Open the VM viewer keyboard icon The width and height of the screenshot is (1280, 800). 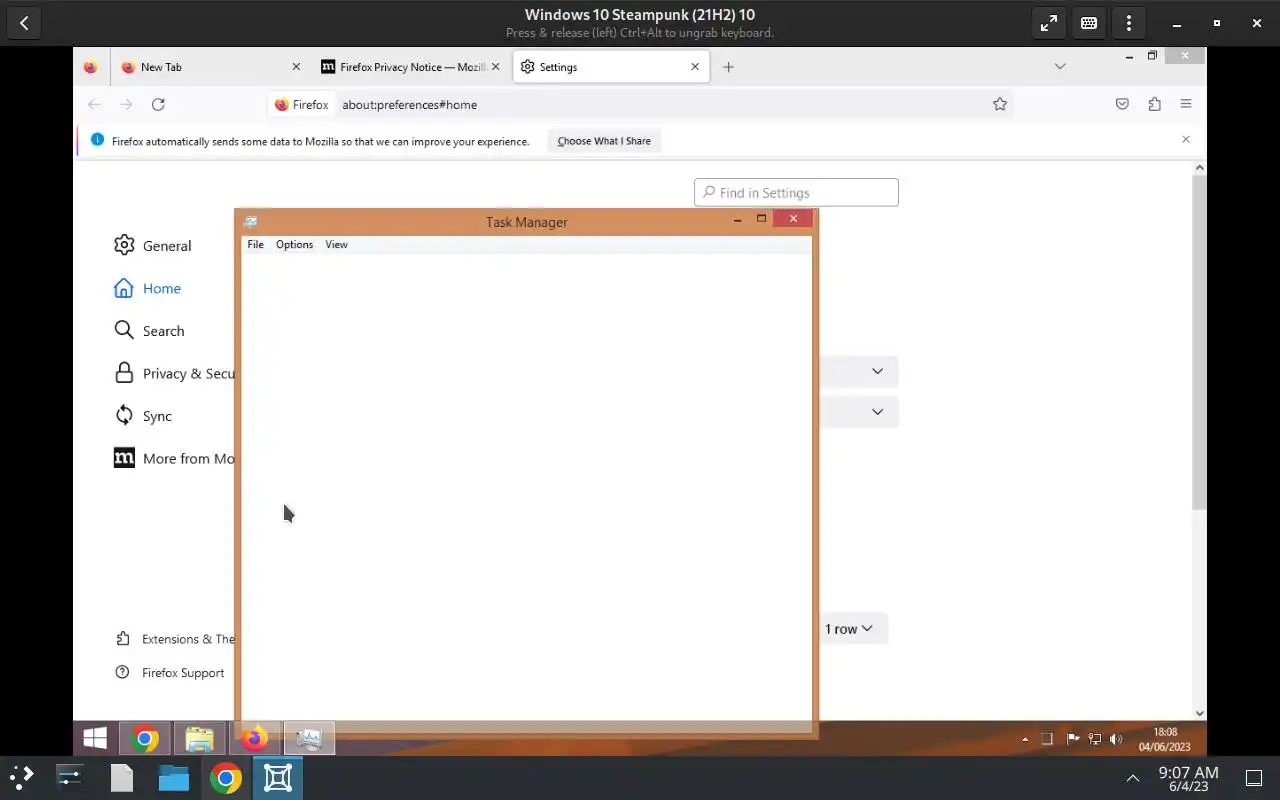click(x=1089, y=23)
